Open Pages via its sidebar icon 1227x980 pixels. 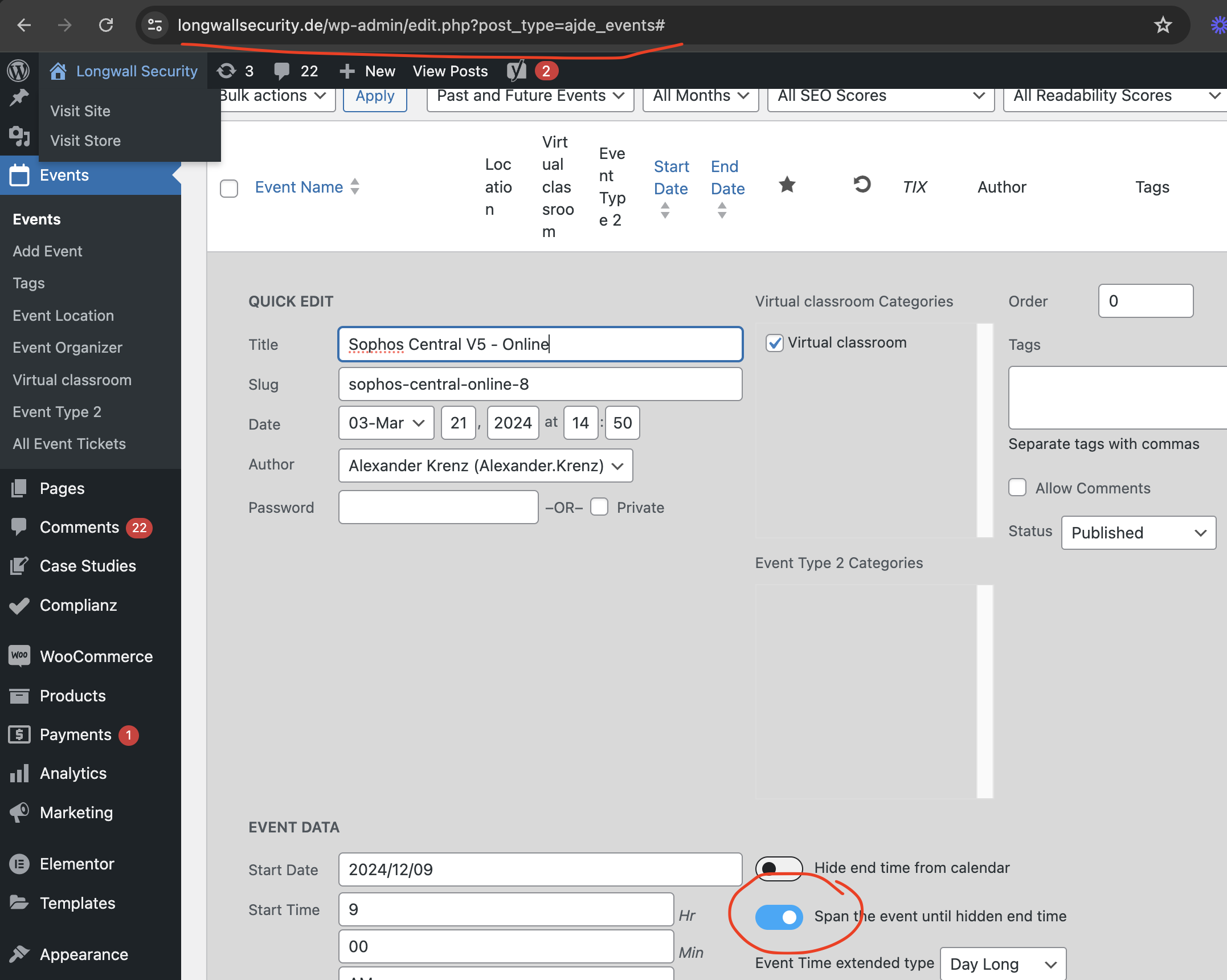(19, 488)
